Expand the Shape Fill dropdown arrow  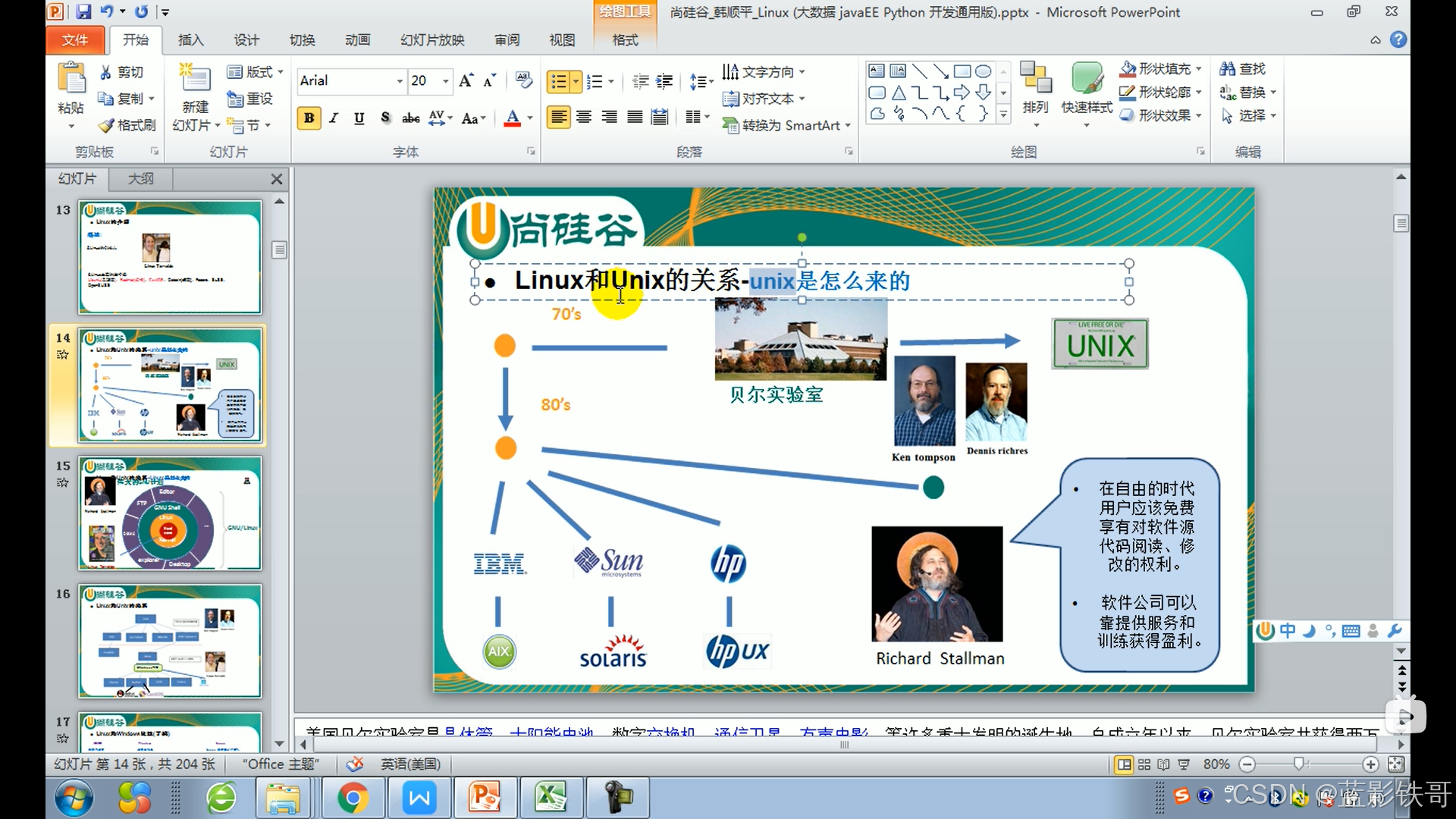point(1199,69)
